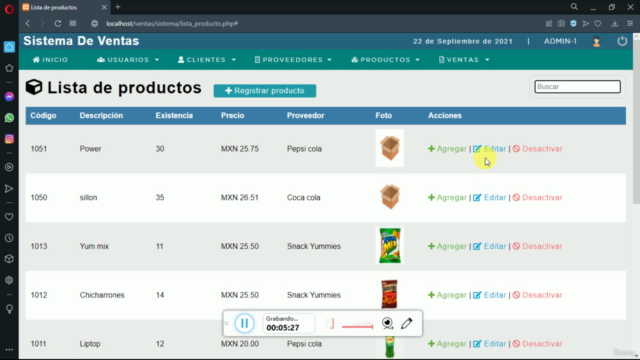Expand PROVEEDORES dropdown menu
The image size is (640, 360).
click(293, 60)
